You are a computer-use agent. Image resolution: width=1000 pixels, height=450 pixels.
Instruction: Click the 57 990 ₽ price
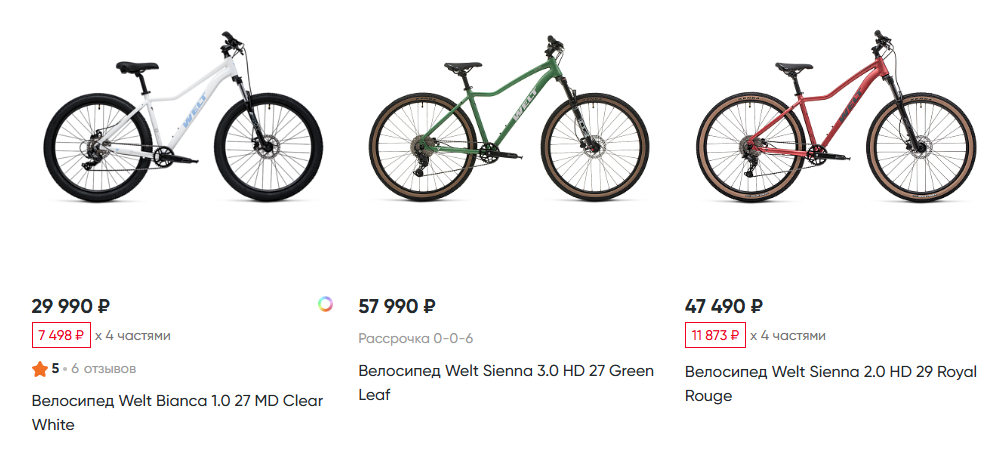click(397, 306)
